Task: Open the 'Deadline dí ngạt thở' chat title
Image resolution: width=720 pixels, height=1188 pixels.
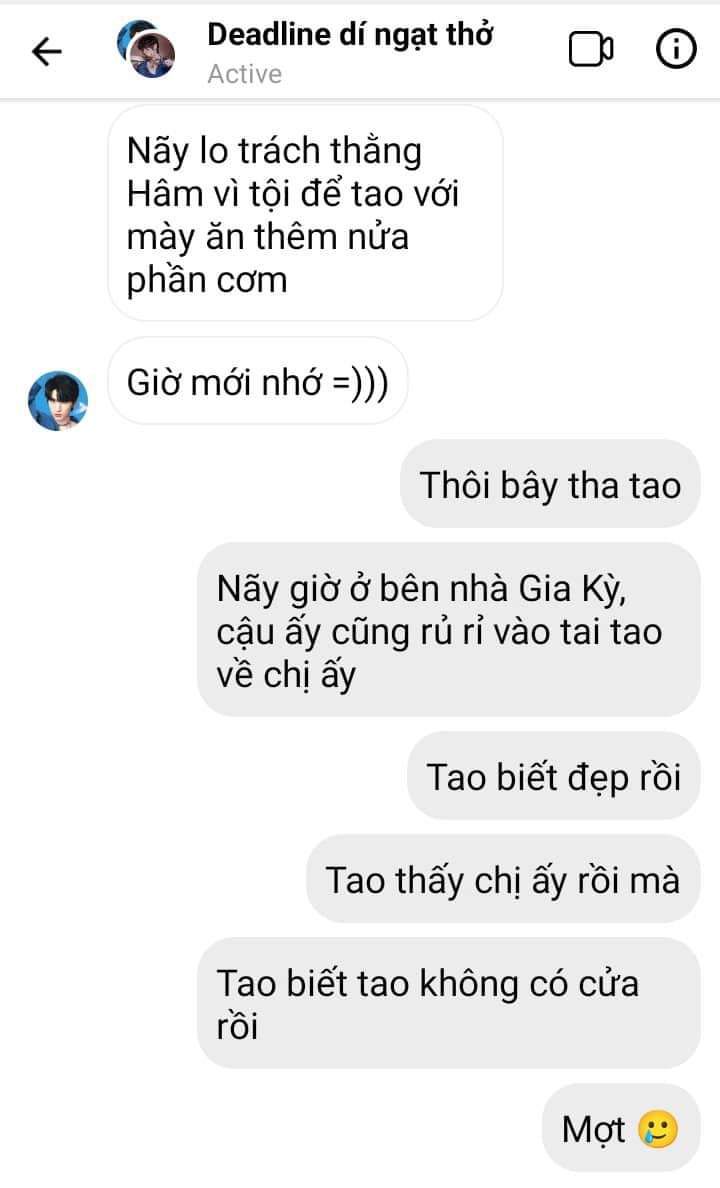Action: pos(349,35)
